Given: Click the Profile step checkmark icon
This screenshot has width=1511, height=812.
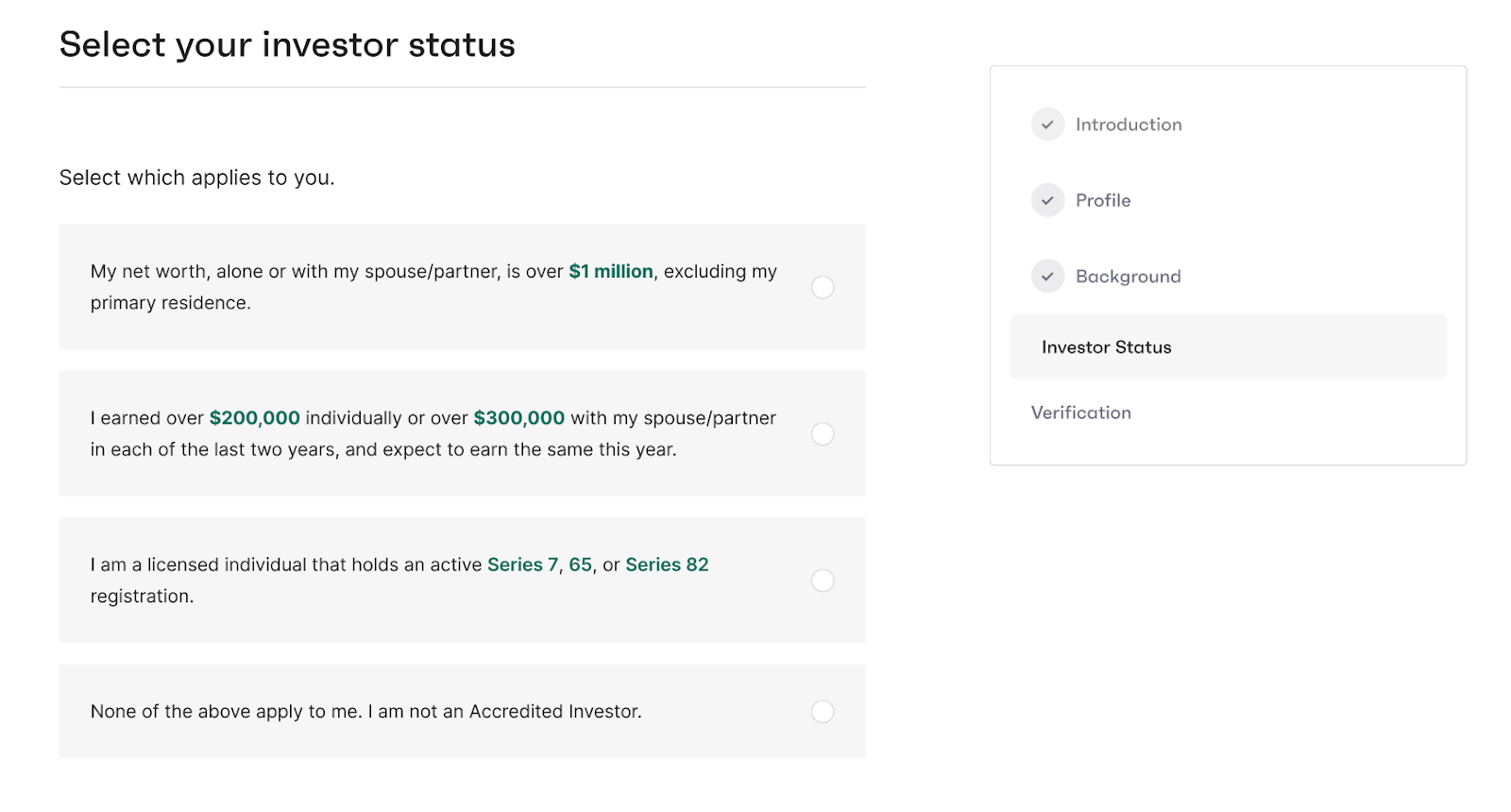Looking at the screenshot, I should pos(1047,200).
